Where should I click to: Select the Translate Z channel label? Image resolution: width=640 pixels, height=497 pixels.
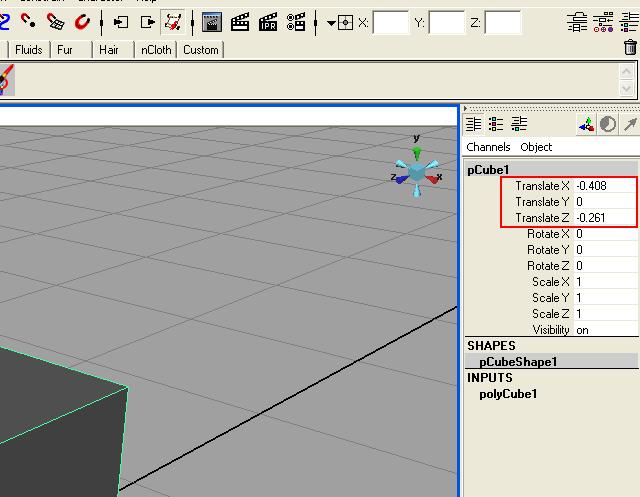coord(542,218)
